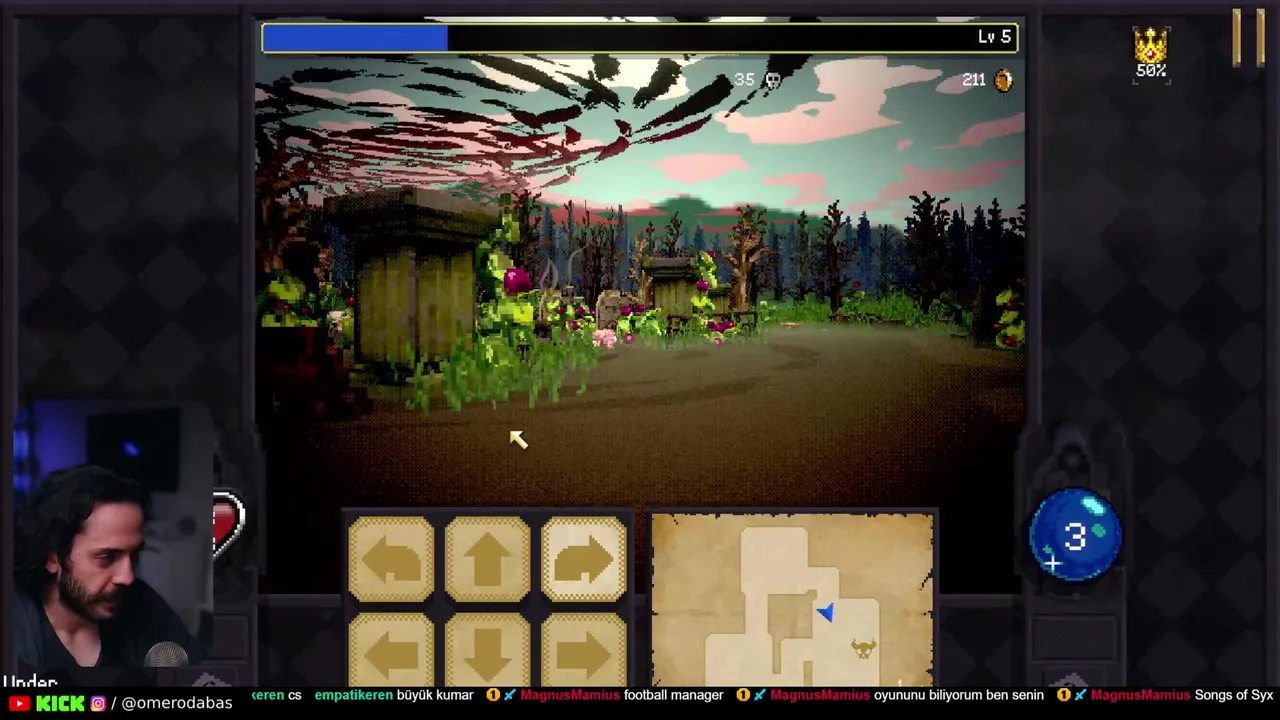This screenshot has height=720, width=1280.
Task: Click the Instagram icon in the ticker
Action: [98, 703]
